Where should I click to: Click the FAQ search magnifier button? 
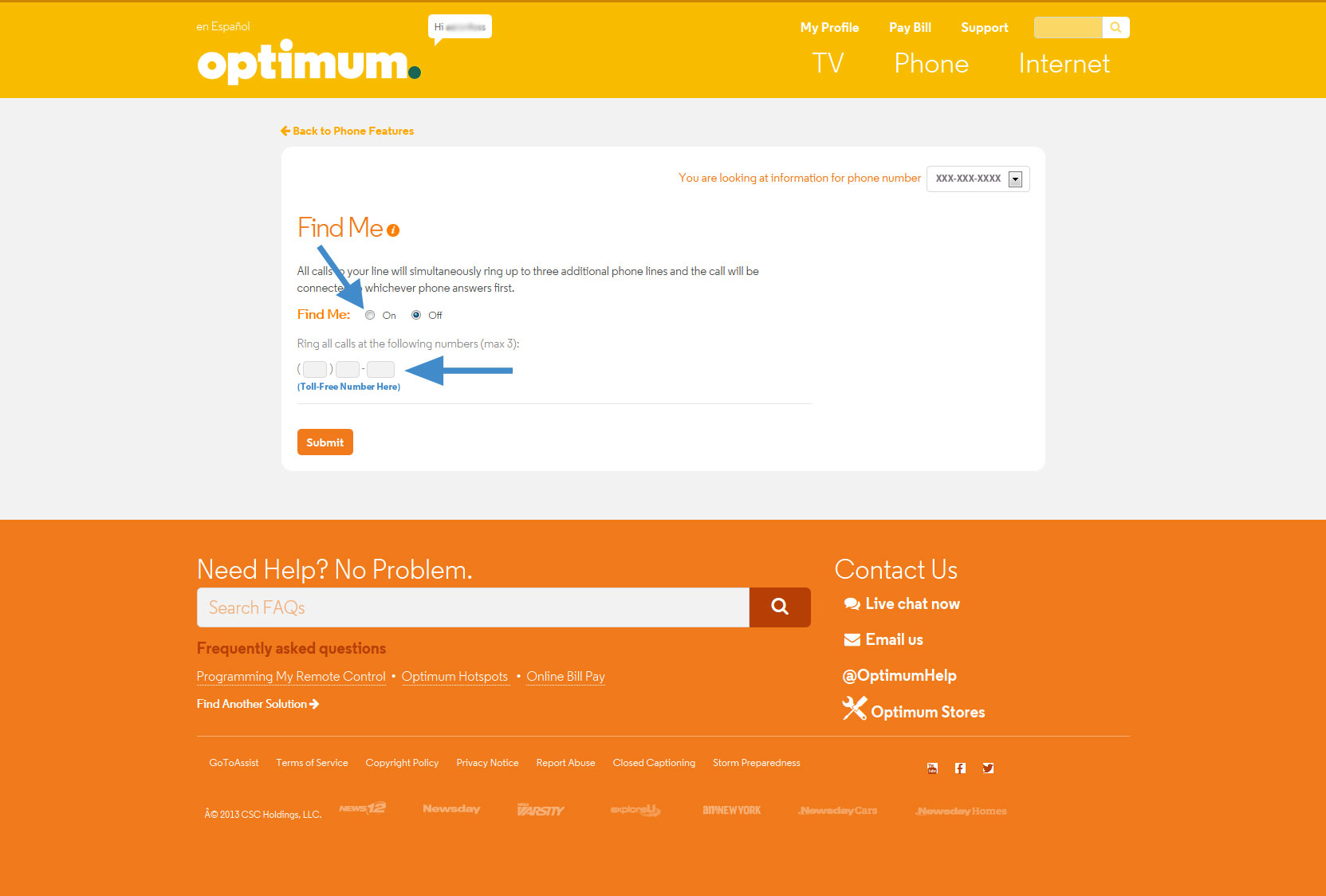coord(780,607)
